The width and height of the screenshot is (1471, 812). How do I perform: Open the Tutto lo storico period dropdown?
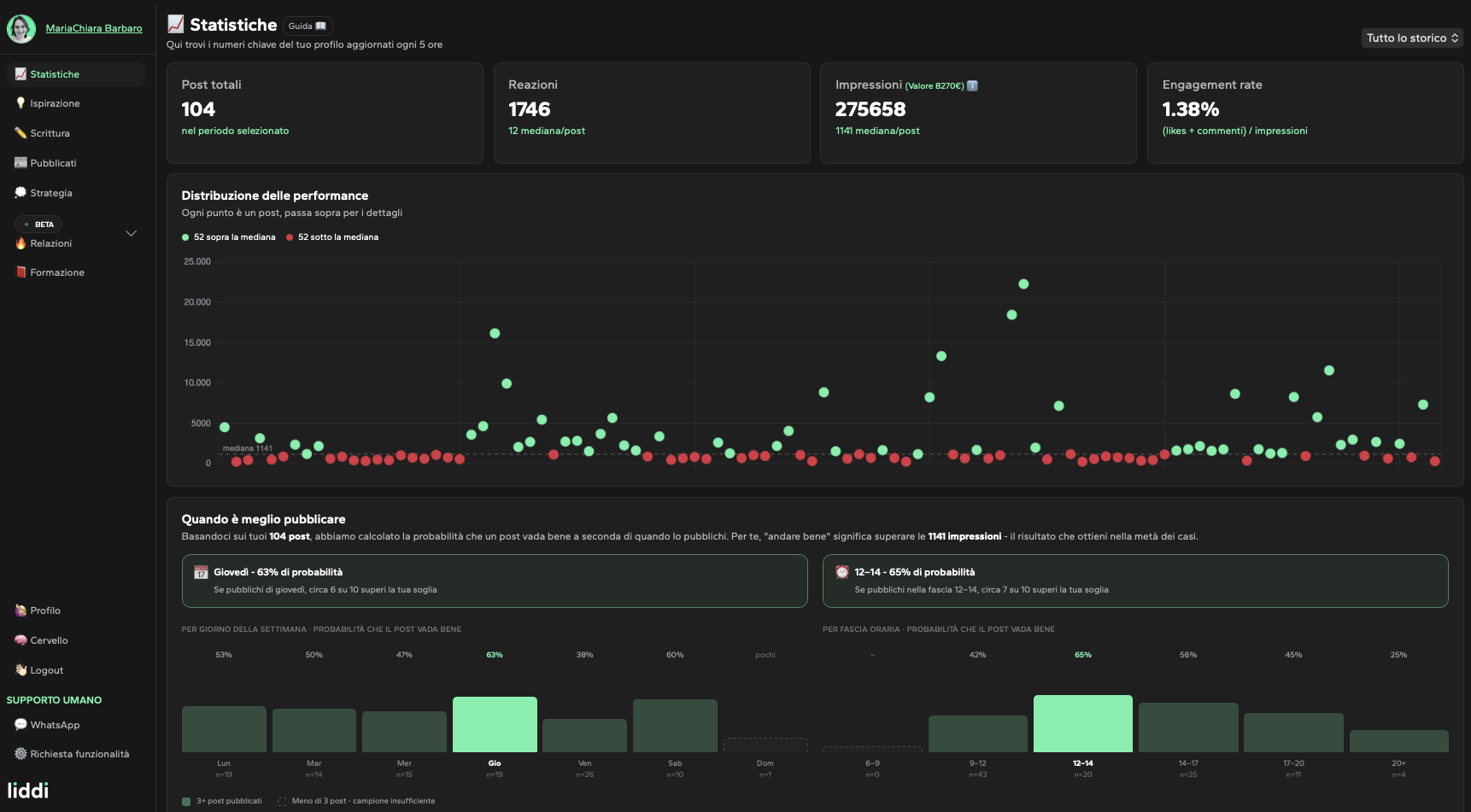point(1412,38)
